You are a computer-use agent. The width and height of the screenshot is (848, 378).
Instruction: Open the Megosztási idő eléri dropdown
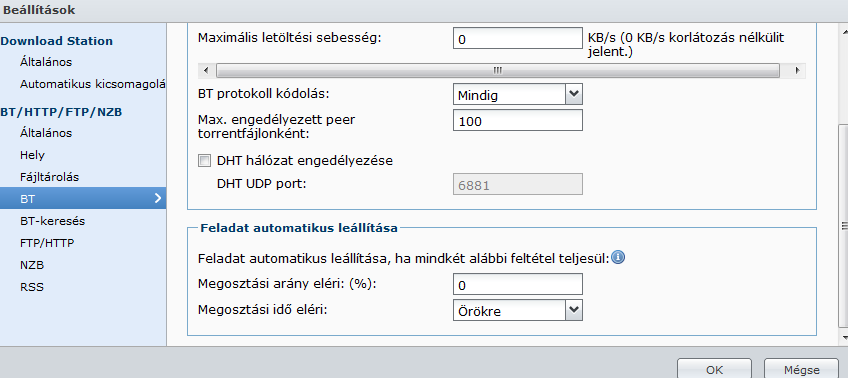518,311
